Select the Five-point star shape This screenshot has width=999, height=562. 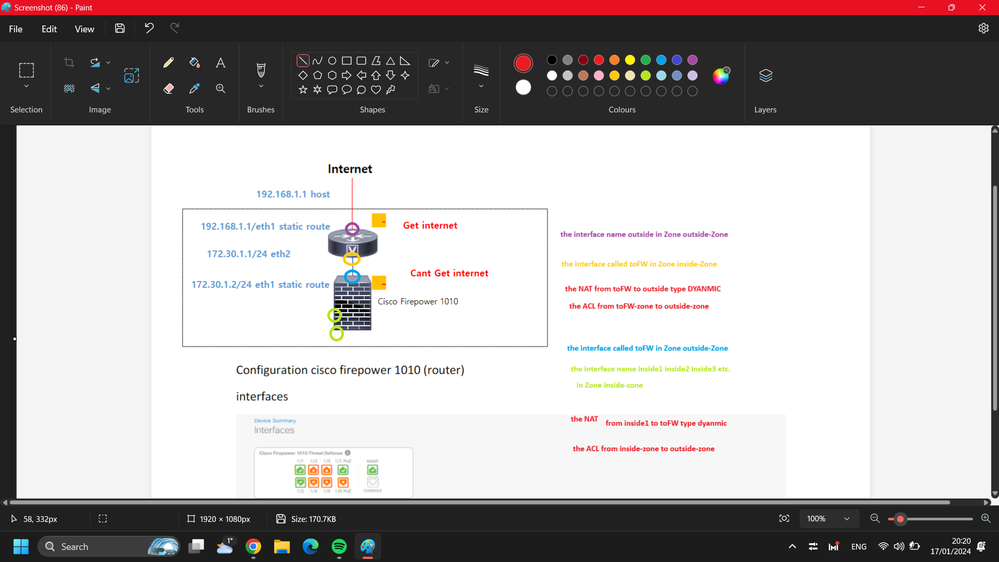303,90
